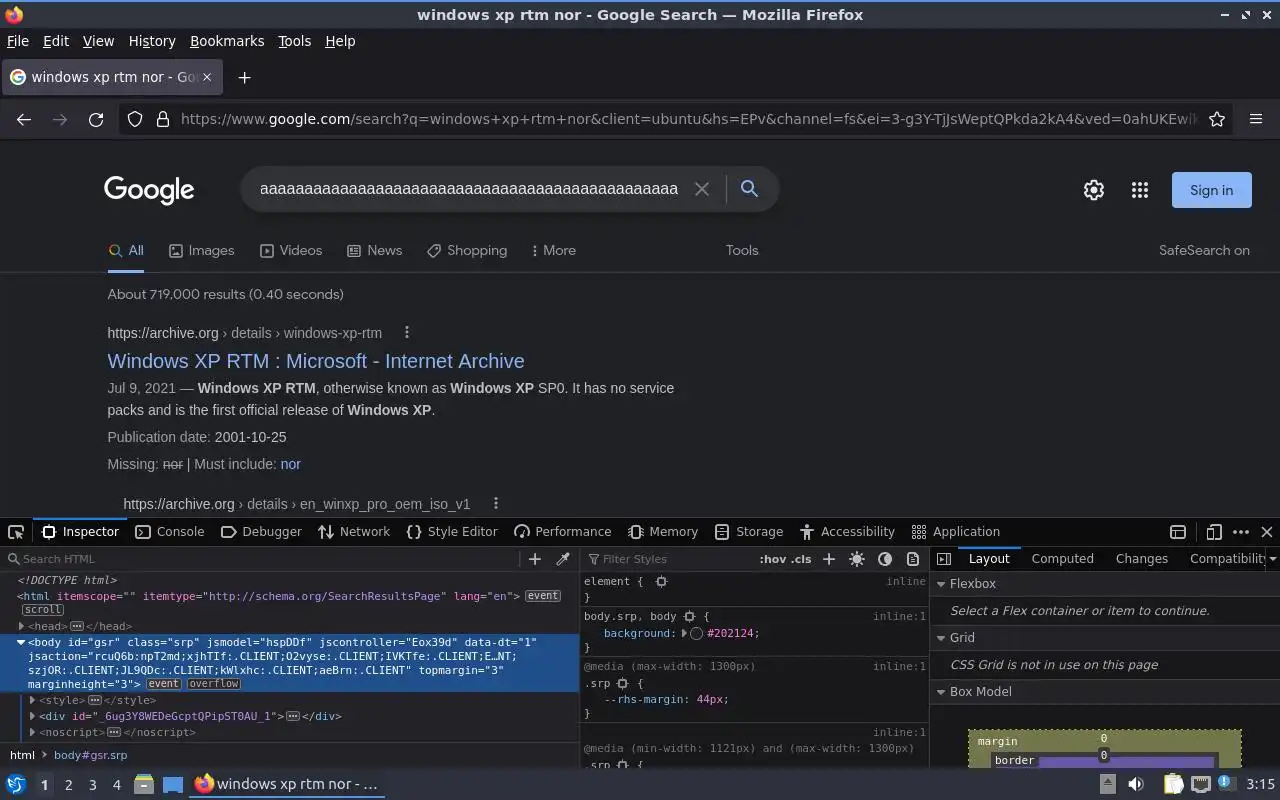Click the Sign in button
This screenshot has height=800, width=1280.
click(x=1212, y=190)
